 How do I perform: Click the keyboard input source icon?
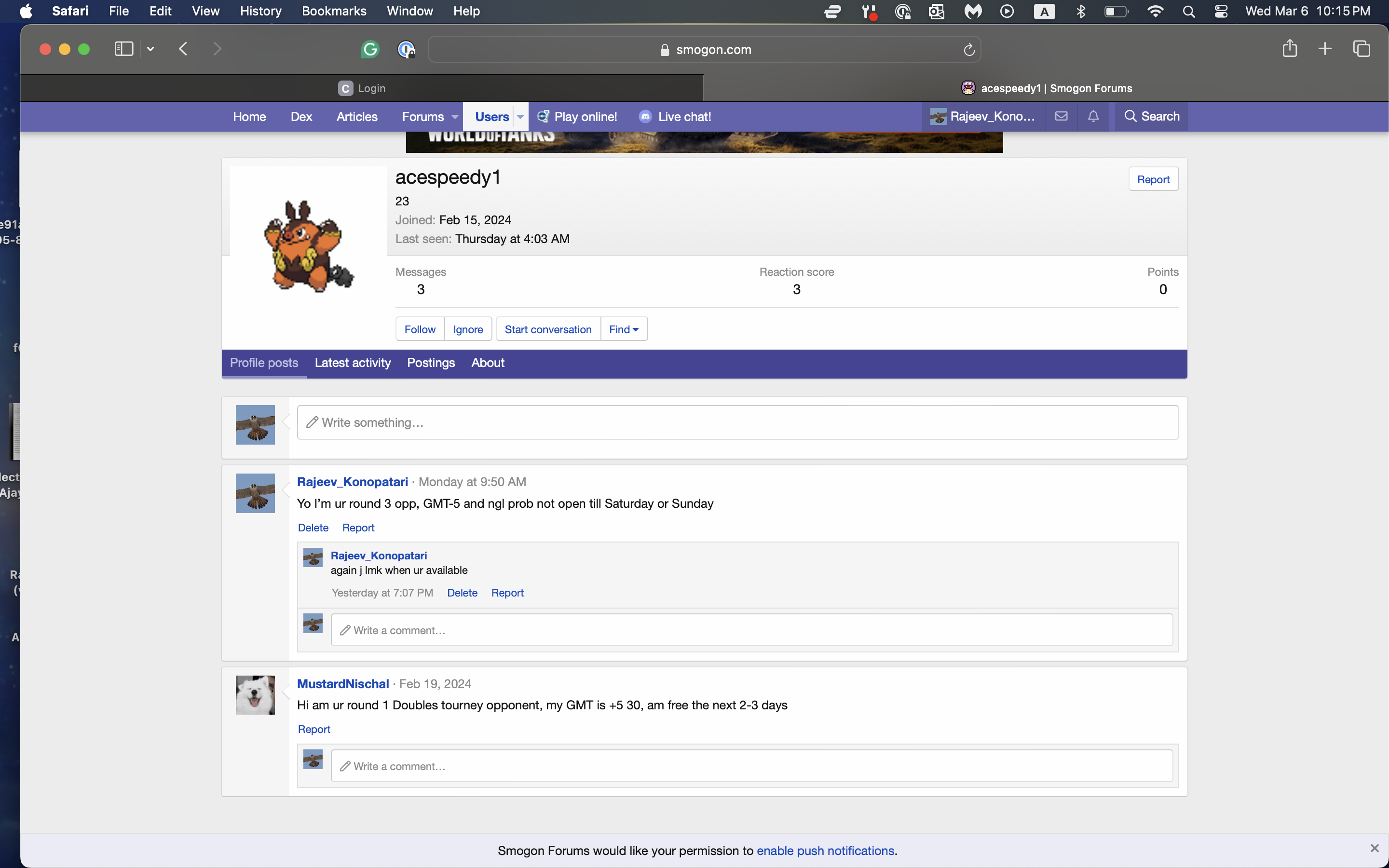click(x=1044, y=12)
